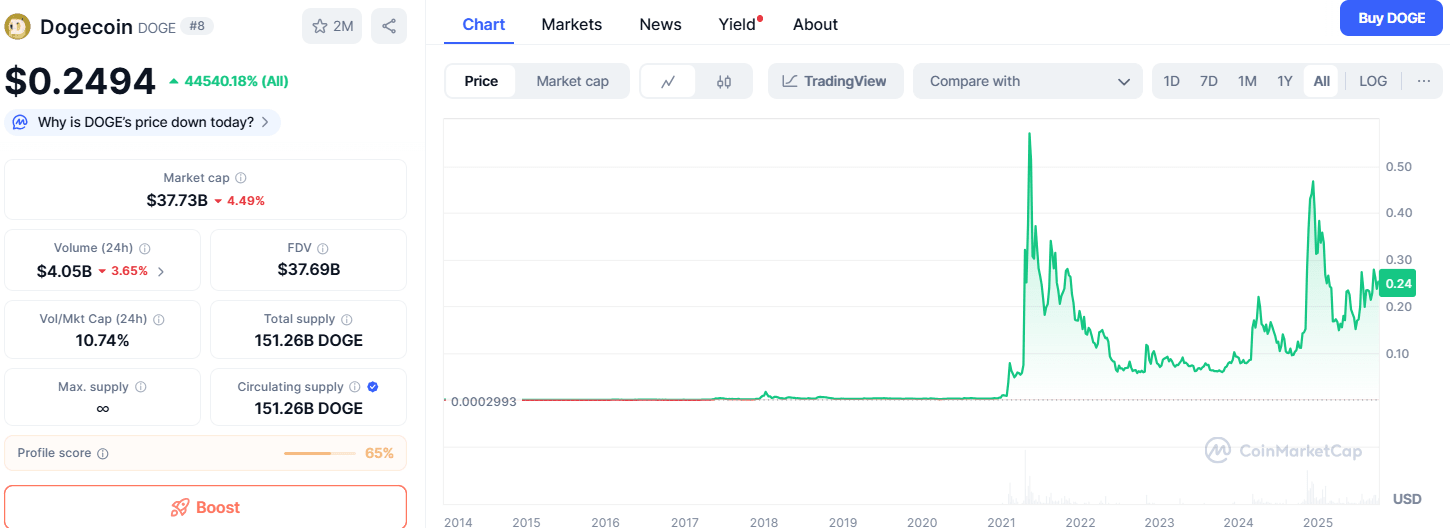
Task: Click the Total supply info icon
Action: [346, 320]
